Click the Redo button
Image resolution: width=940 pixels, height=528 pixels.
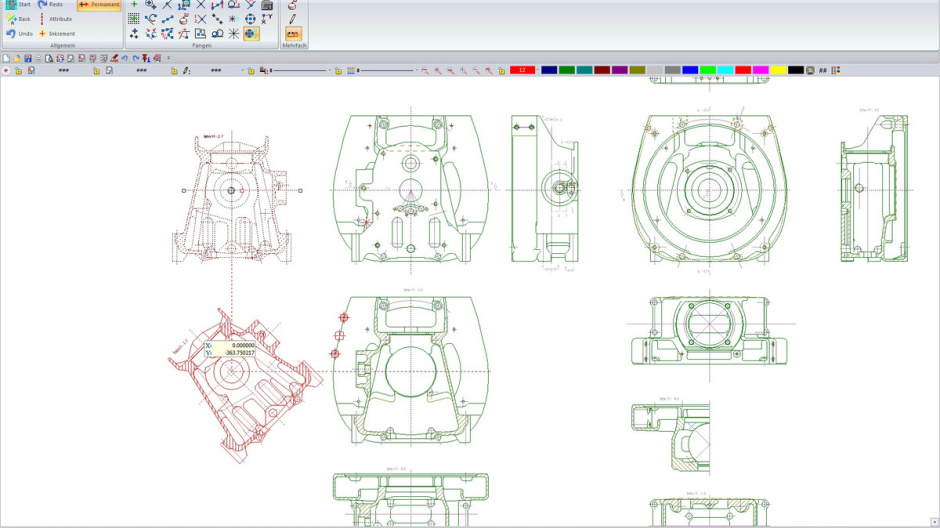[50, 5]
